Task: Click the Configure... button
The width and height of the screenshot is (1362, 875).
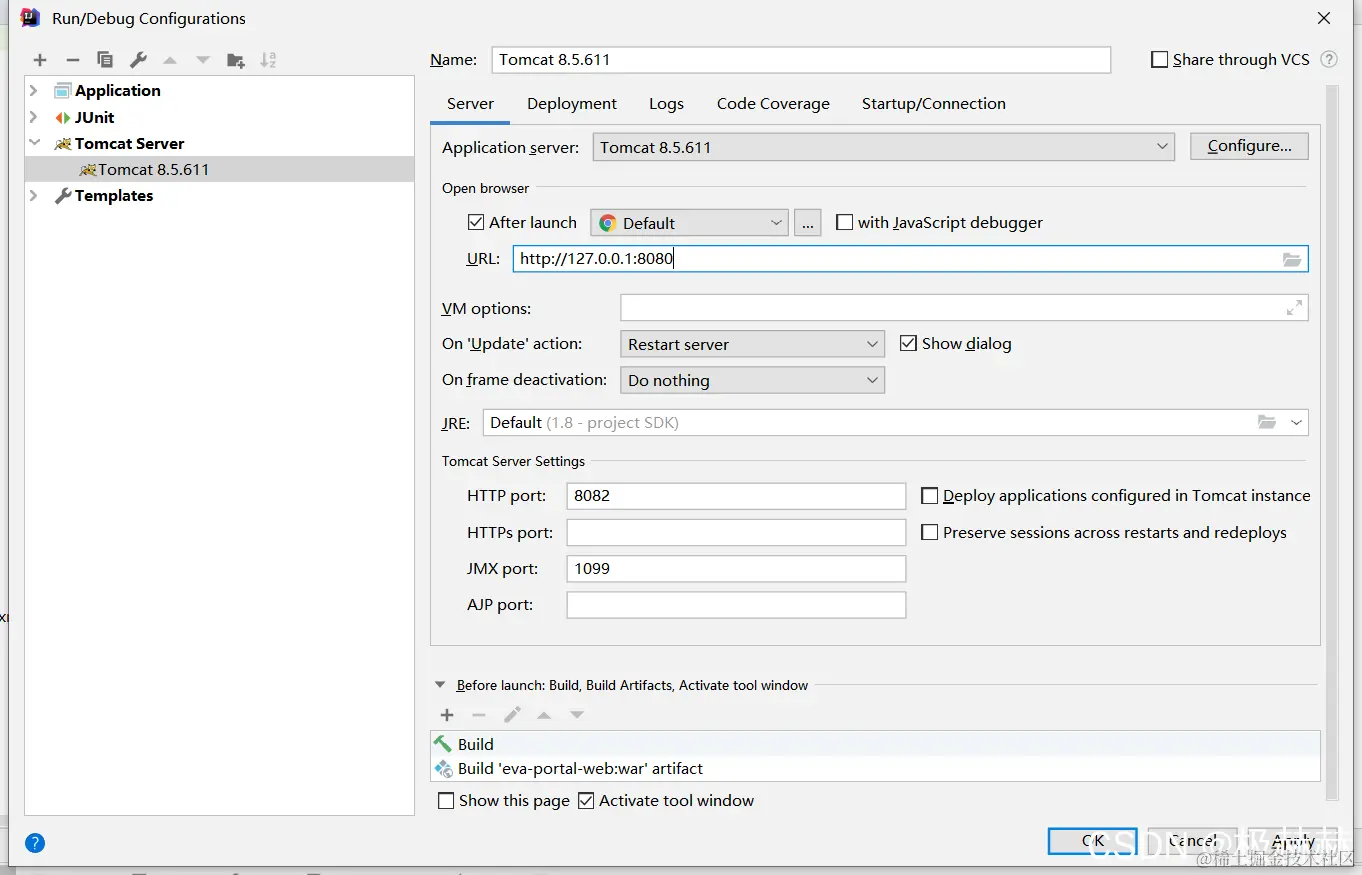Action: click(x=1249, y=146)
